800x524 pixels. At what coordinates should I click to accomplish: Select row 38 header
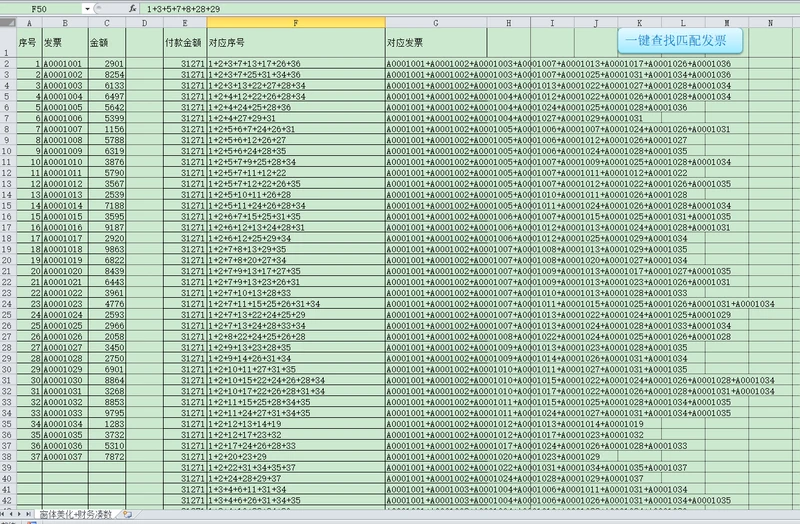[8, 457]
